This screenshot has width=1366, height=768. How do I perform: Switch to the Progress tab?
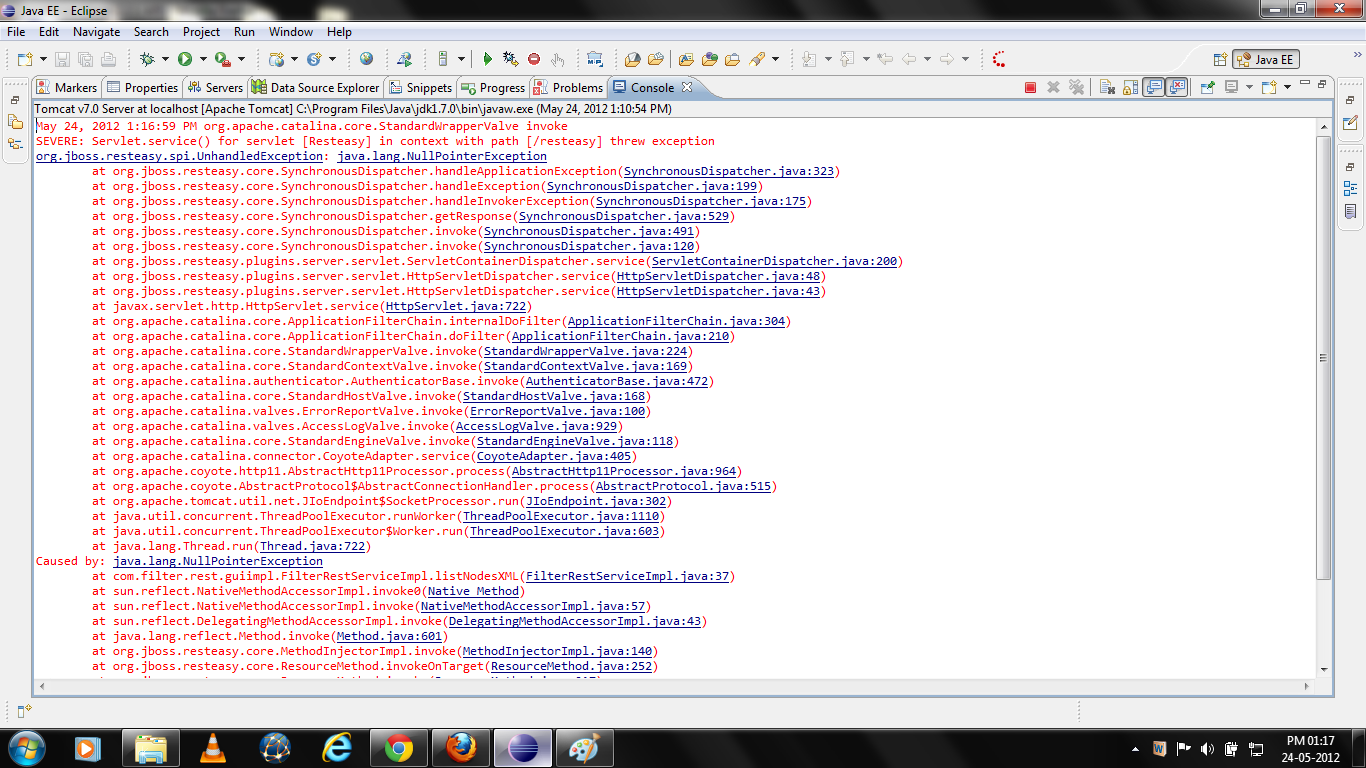(493, 87)
